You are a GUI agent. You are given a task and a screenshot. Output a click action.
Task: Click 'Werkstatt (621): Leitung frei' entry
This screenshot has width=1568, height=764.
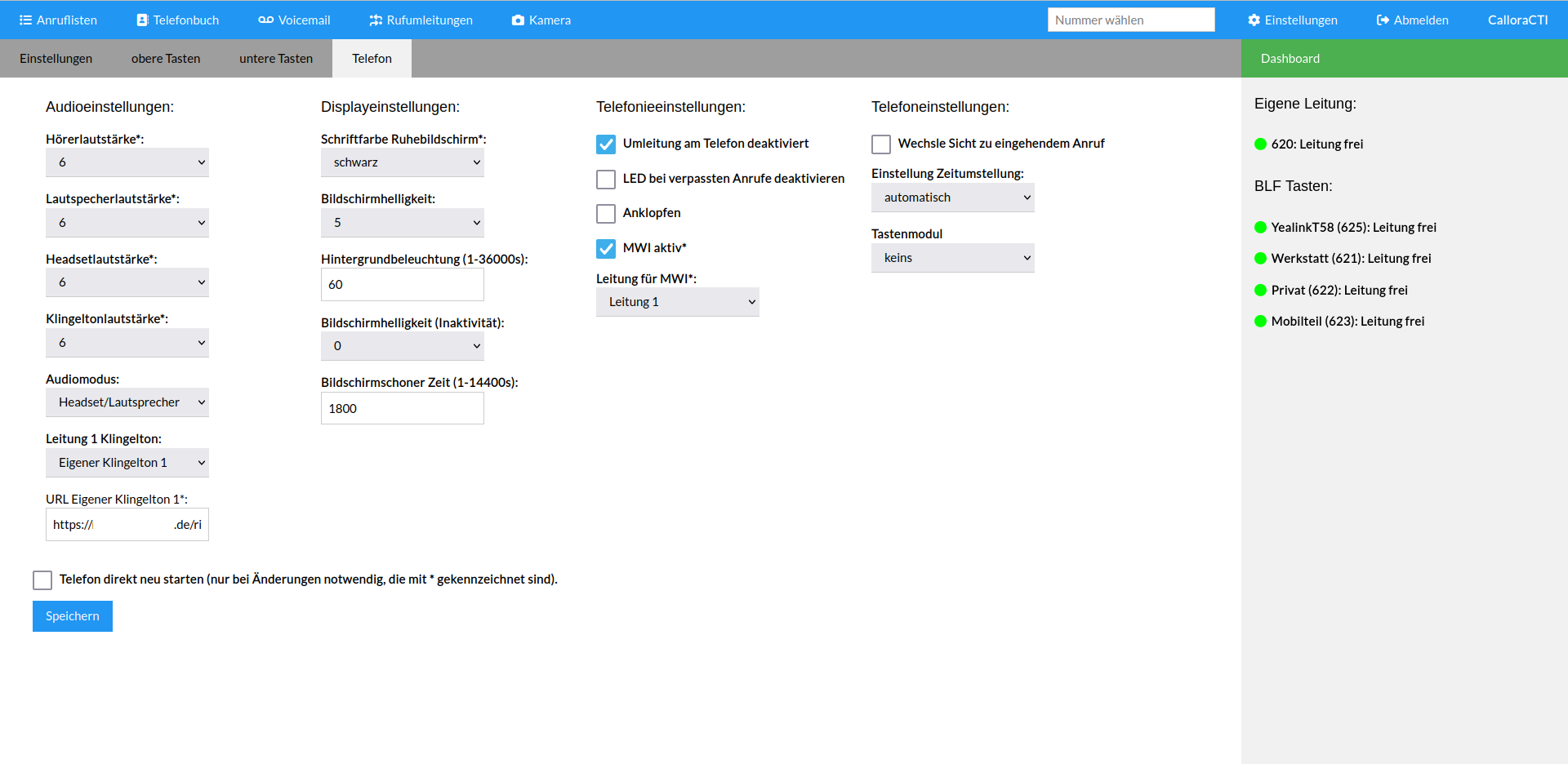click(1352, 259)
